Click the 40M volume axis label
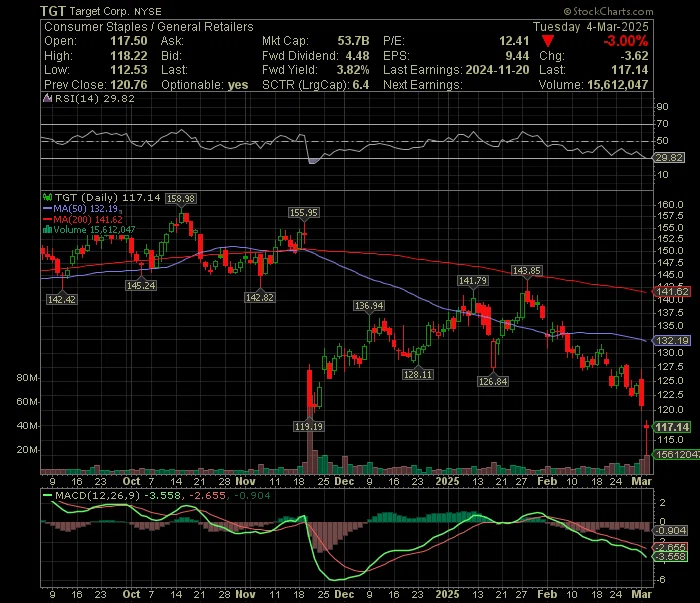 coord(27,426)
